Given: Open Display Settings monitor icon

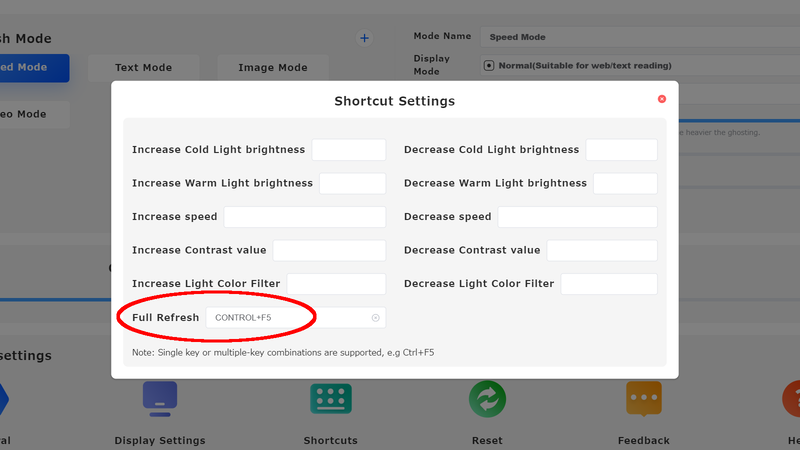Looking at the screenshot, I should (x=160, y=399).
